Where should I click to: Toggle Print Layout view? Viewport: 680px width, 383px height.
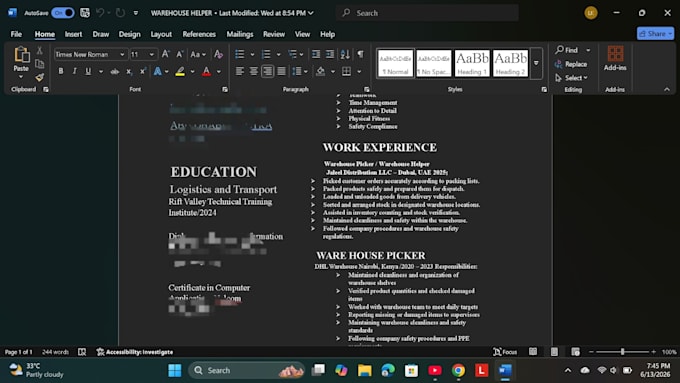point(554,352)
